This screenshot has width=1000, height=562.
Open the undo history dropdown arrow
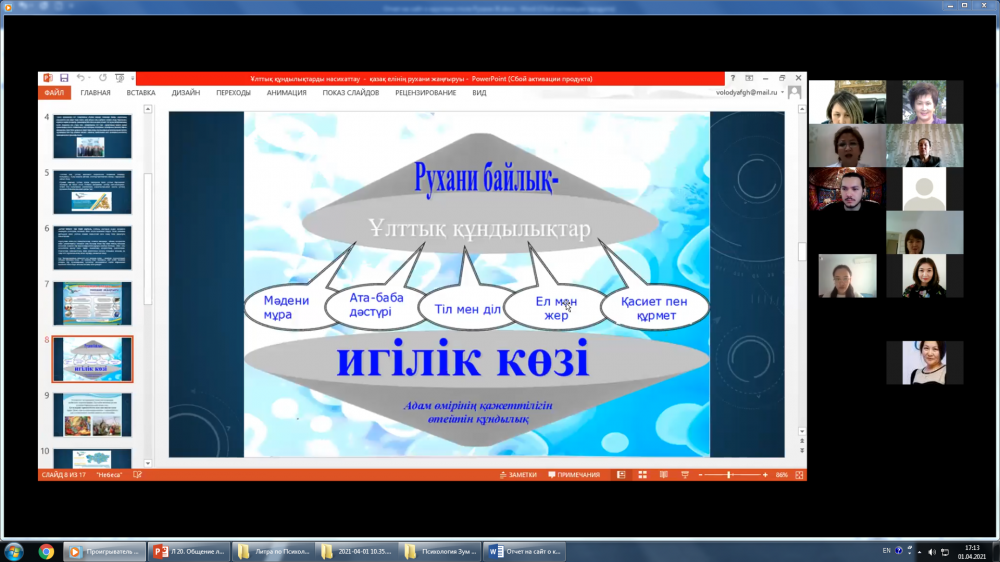89,78
